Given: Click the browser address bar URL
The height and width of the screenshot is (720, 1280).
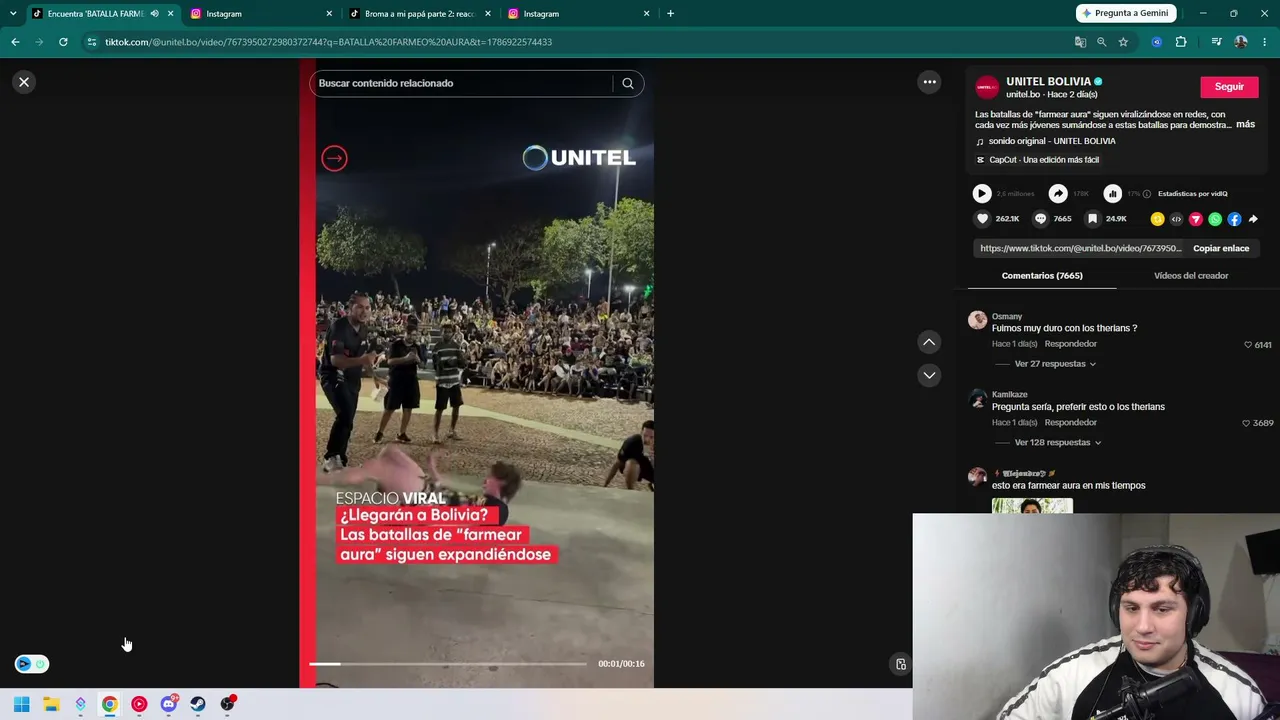Looking at the screenshot, I should (328, 42).
